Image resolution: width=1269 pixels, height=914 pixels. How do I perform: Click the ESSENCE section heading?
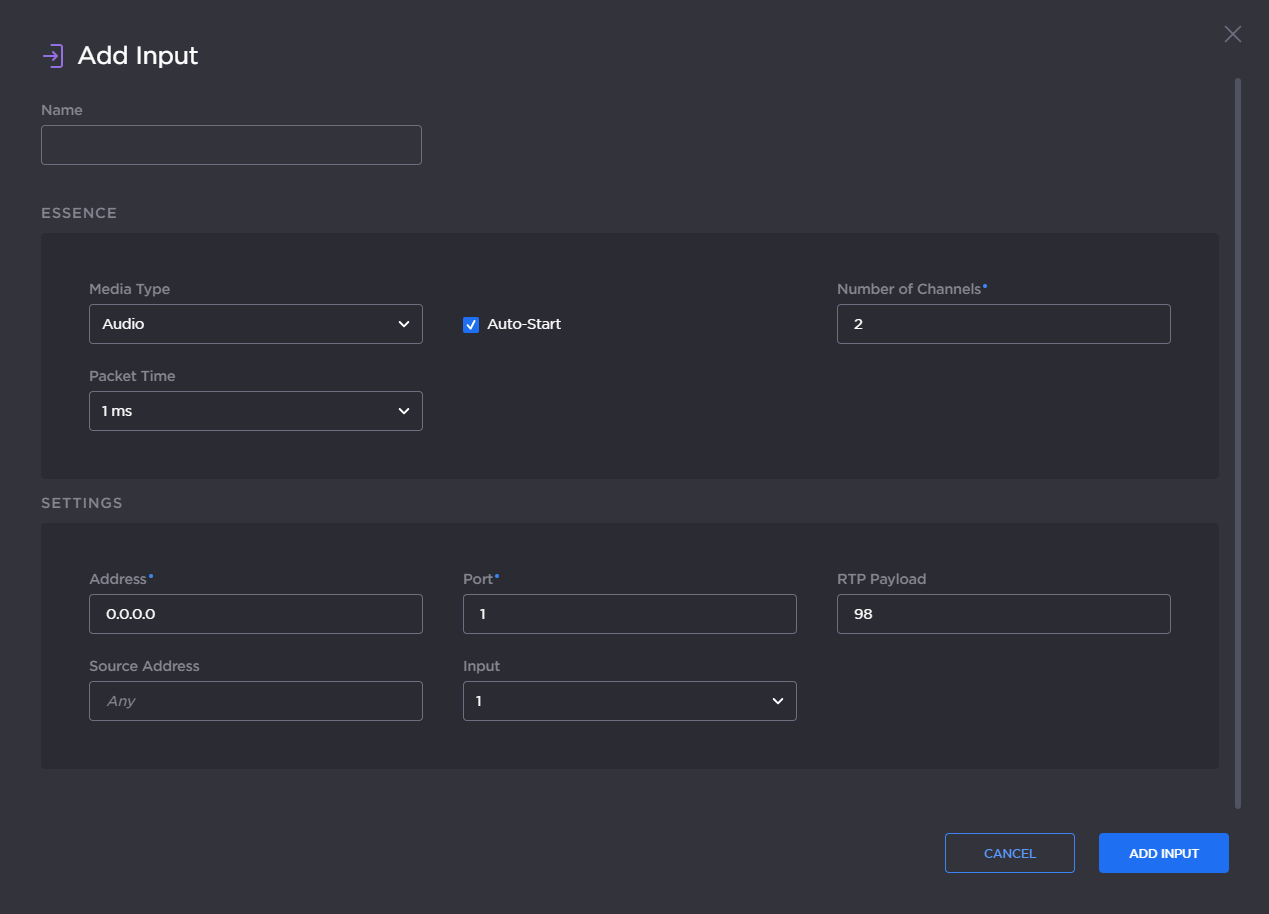point(79,213)
